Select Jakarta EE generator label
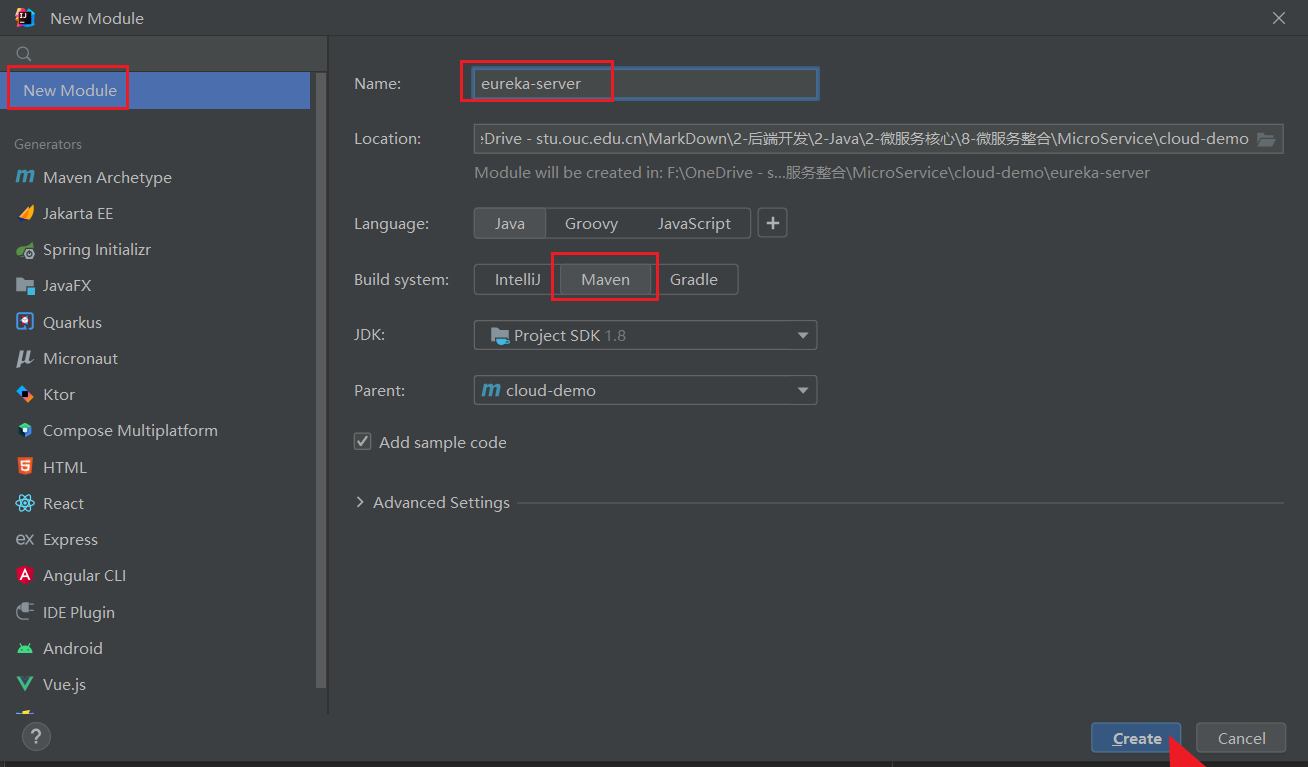 pos(78,213)
